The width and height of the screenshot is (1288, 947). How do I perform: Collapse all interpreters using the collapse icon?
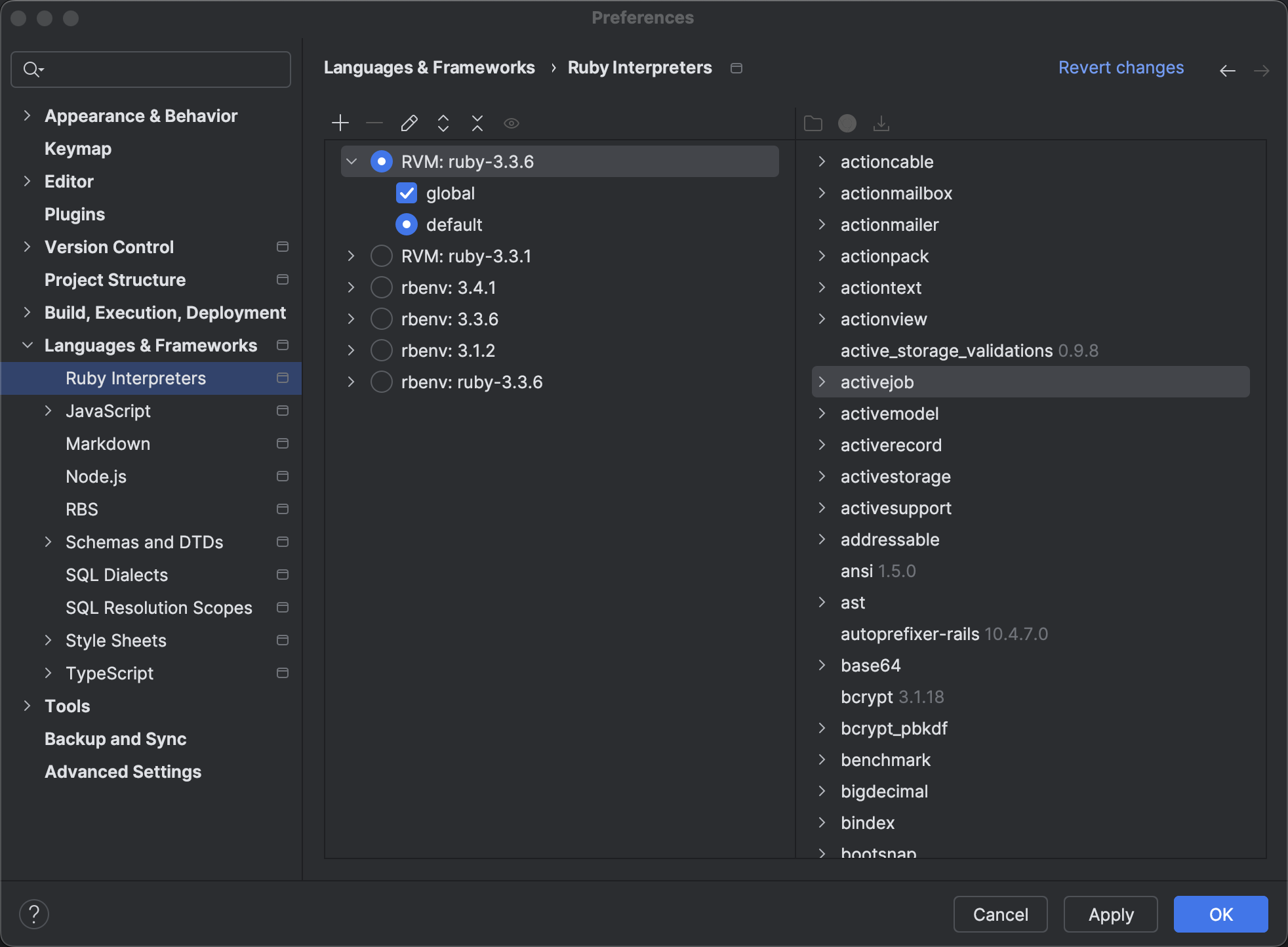(477, 123)
